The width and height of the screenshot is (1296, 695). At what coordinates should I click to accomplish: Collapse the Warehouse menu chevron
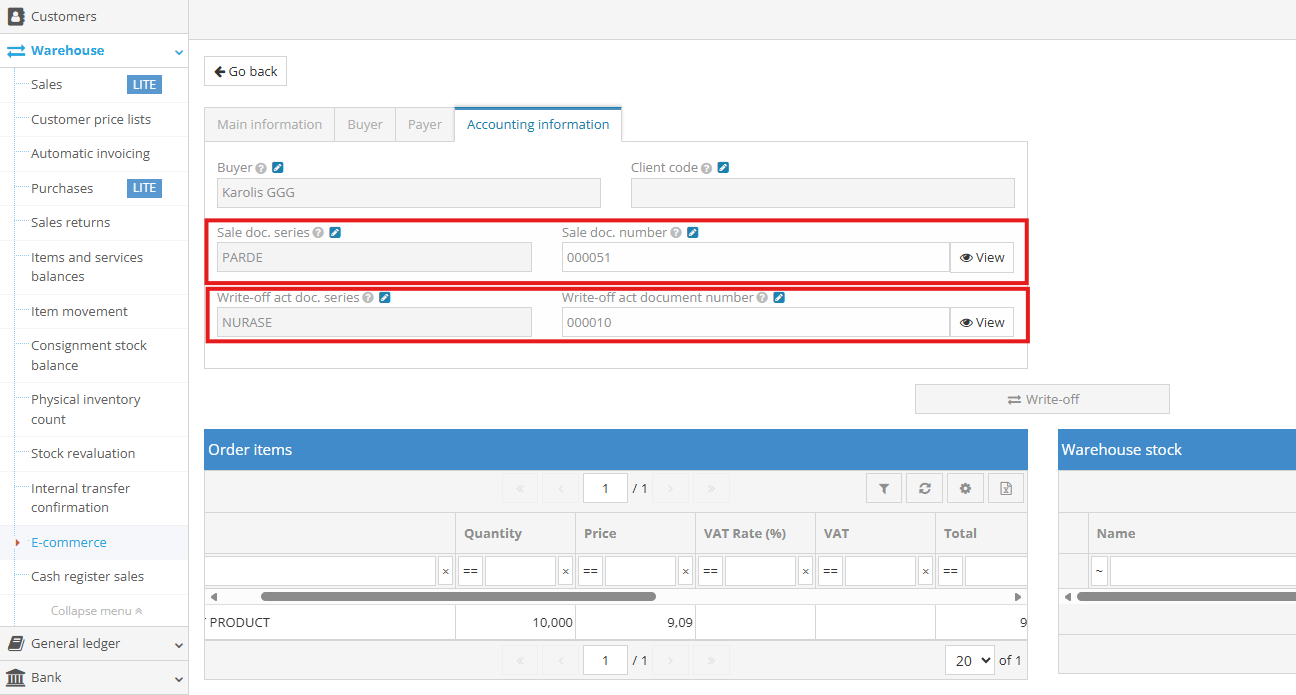click(179, 50)
